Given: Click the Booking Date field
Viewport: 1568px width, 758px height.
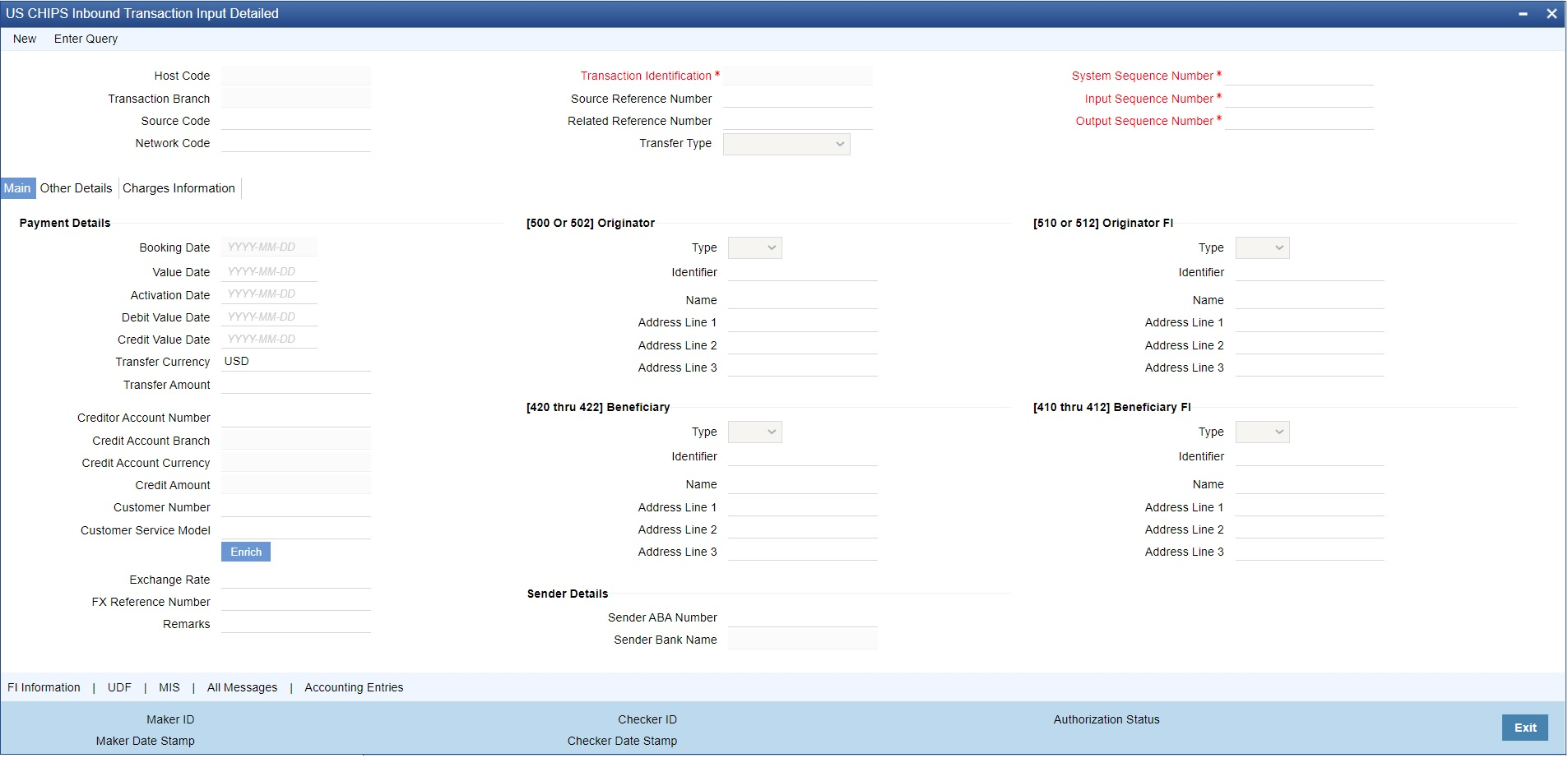Looking at the screenshot, I should tap(269, 247).
